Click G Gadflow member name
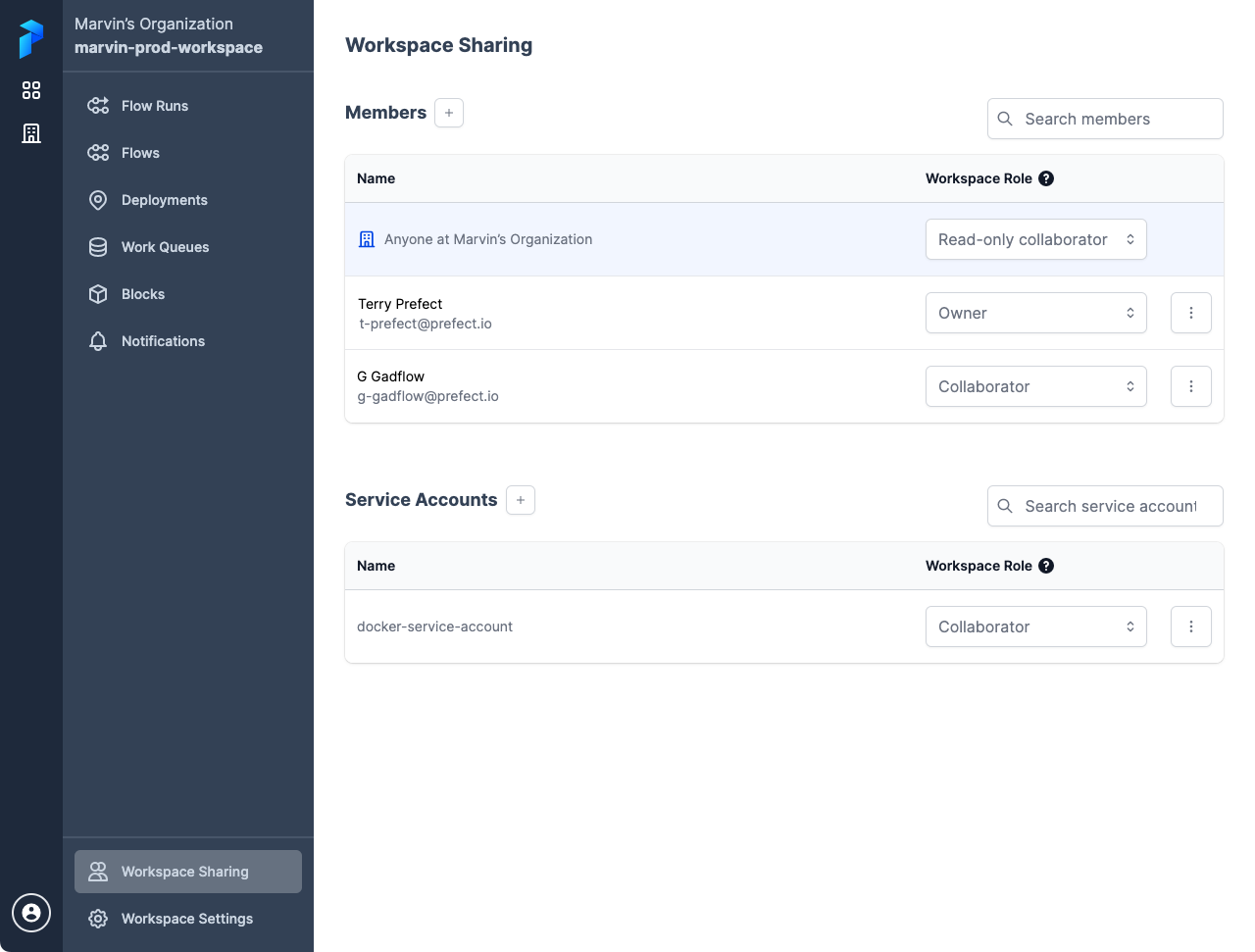1255x952 pixels. coord(391,376)
